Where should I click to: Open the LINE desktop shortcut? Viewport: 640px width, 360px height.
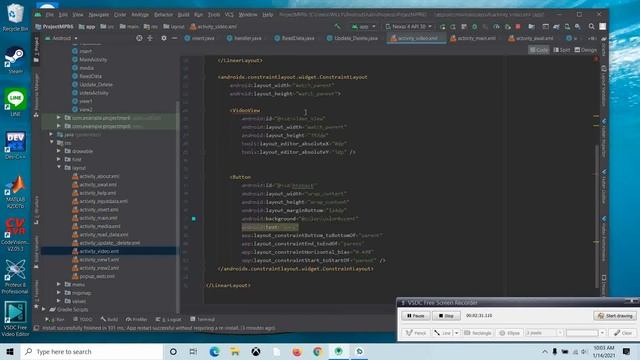coord(15,103)
